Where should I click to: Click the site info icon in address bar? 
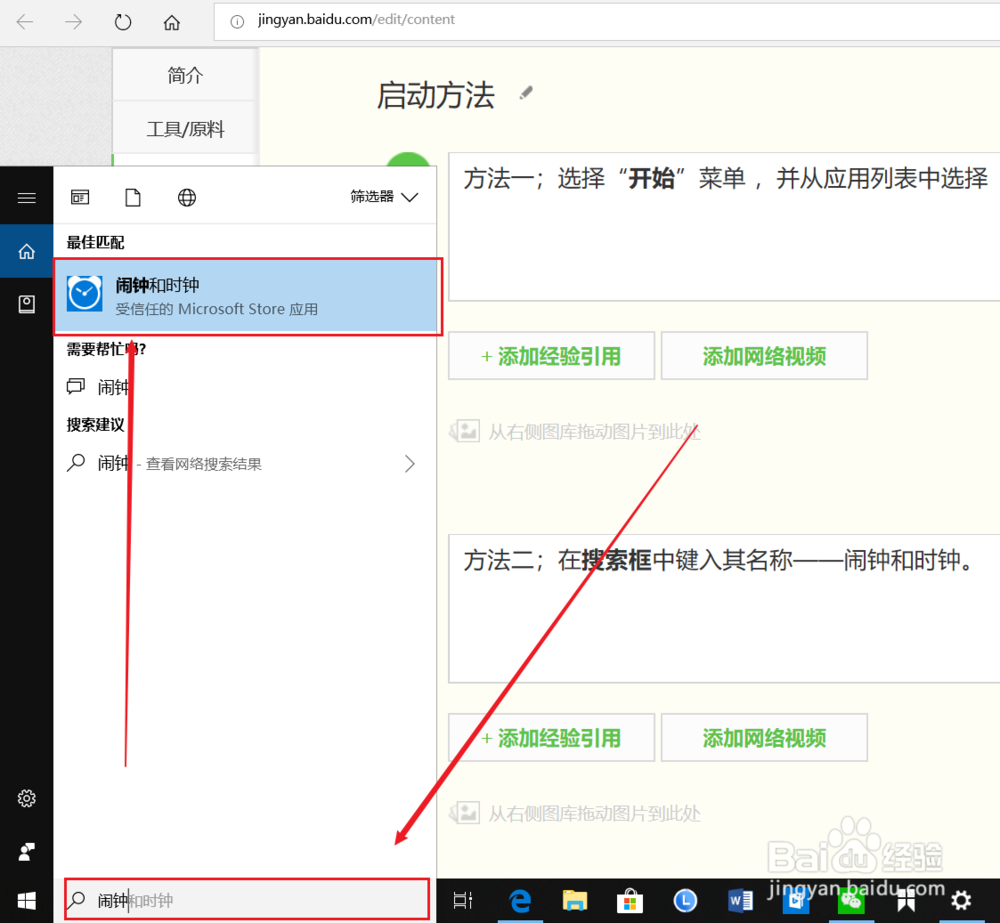(x=237, y=22)
